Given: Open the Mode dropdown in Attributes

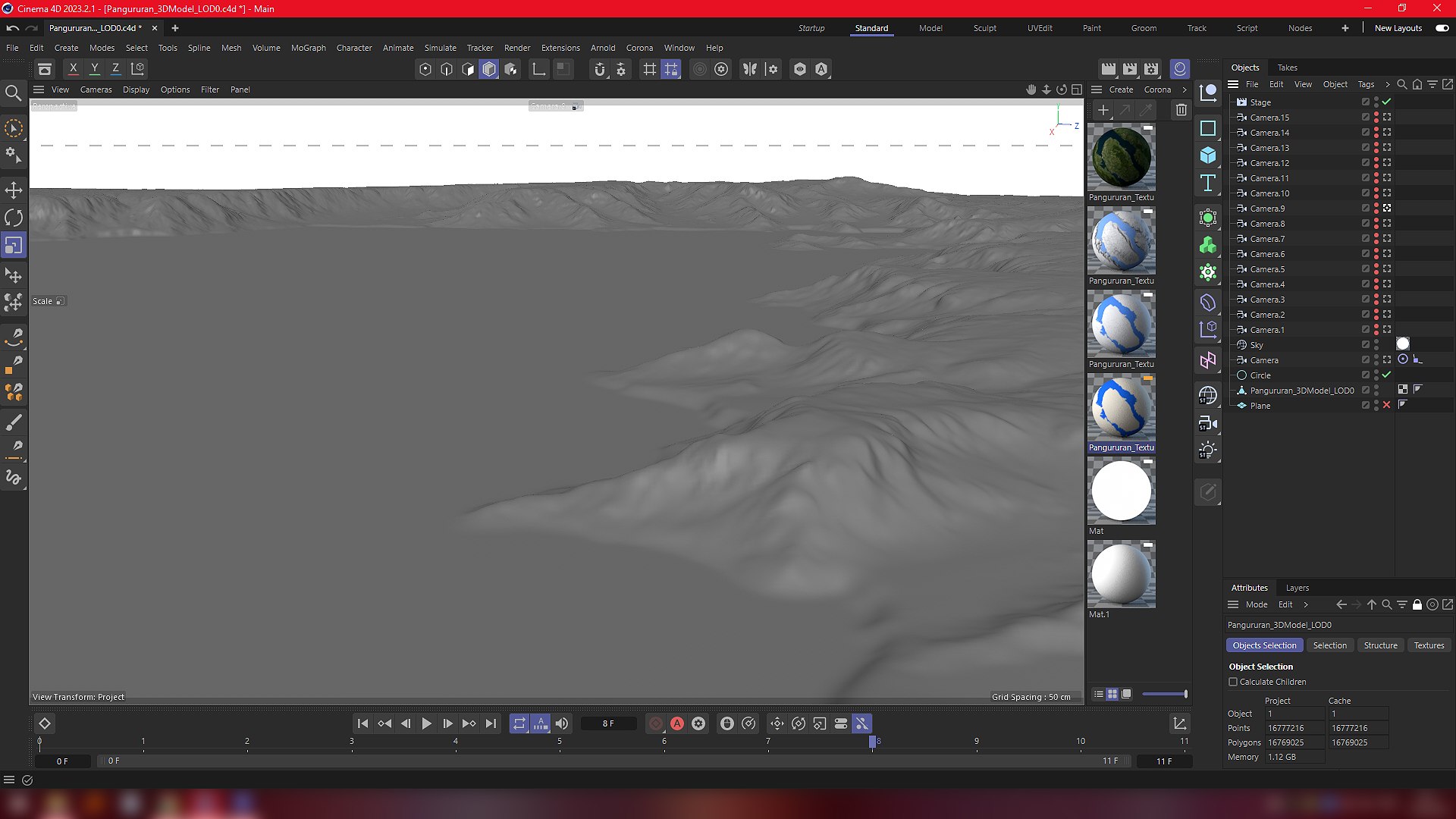Looking at the screenshot, I should click(1257, 604).
